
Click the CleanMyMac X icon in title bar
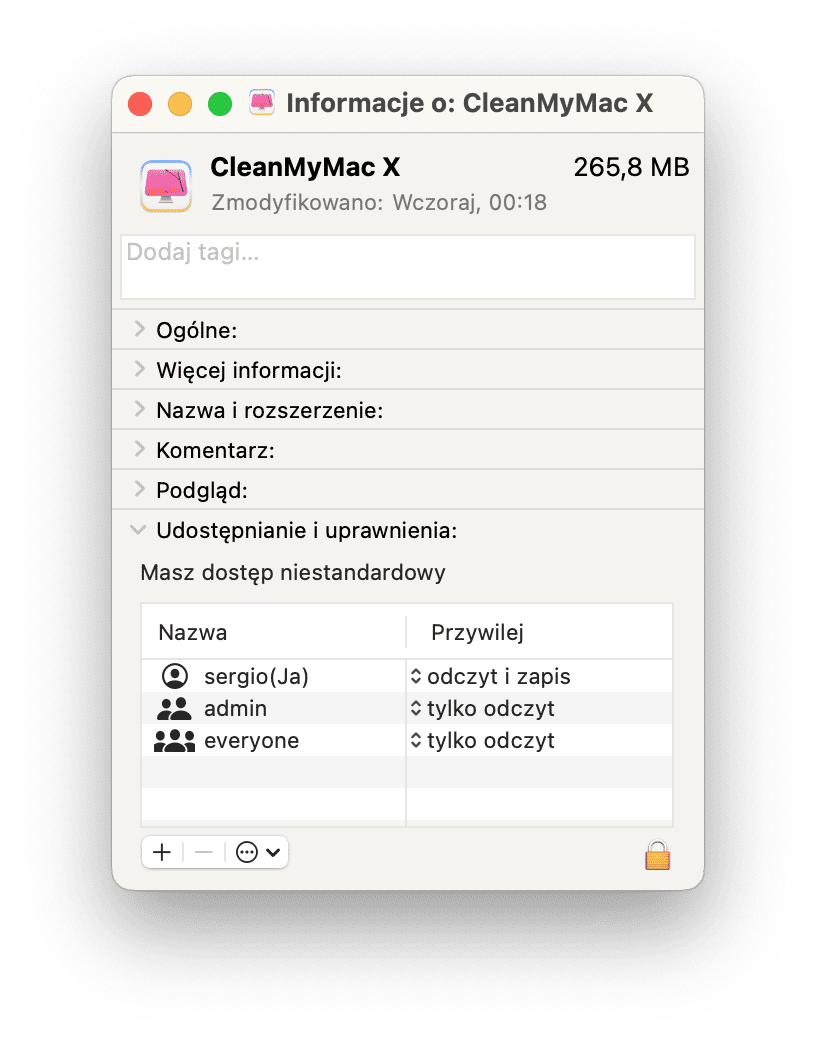(262, 103)
